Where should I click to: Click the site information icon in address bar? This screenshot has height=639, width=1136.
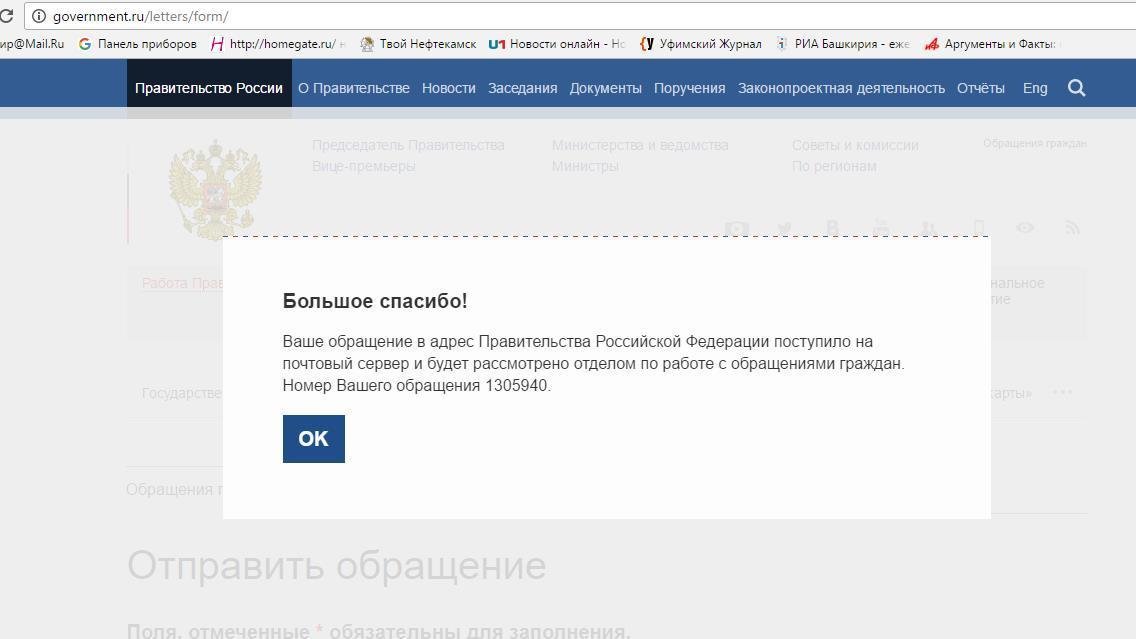coord(38,16)
